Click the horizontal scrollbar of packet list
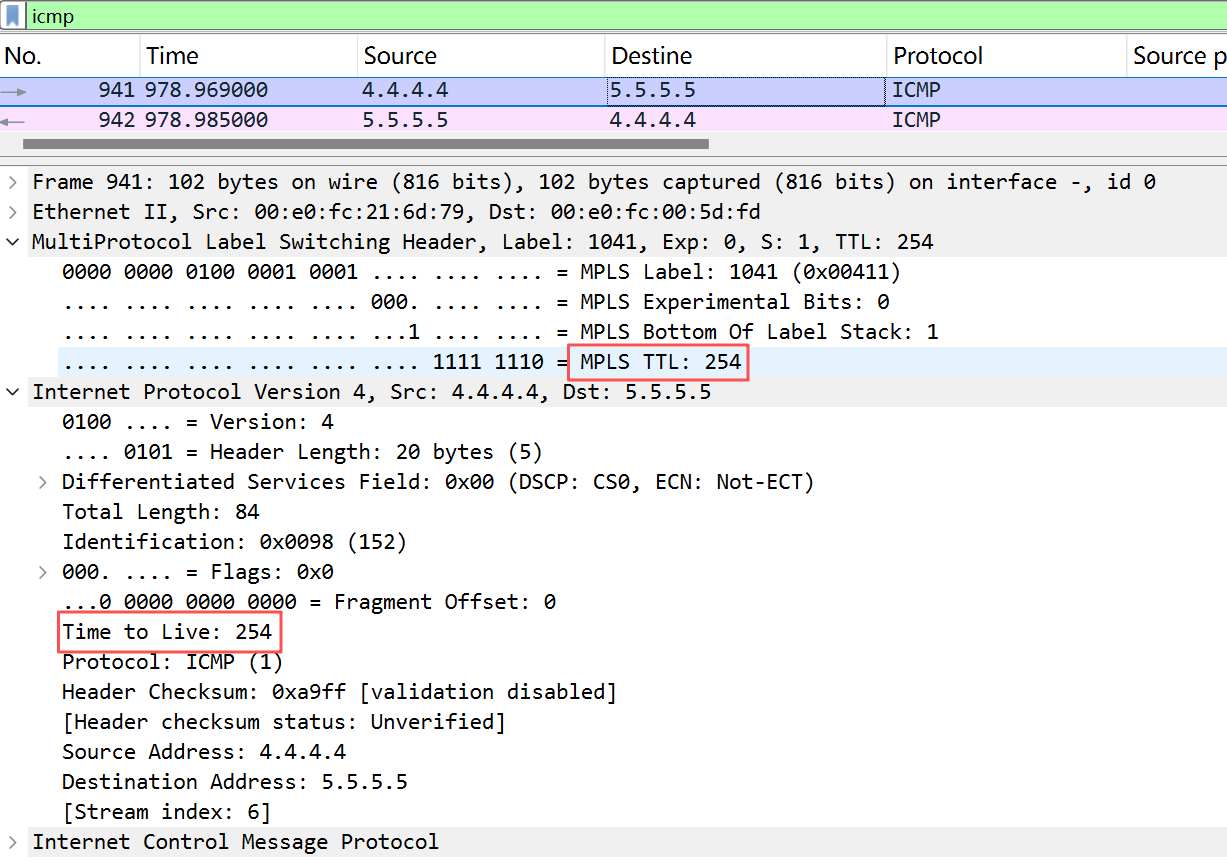The width and height of the screenshot is (1227, 863). 365,144
